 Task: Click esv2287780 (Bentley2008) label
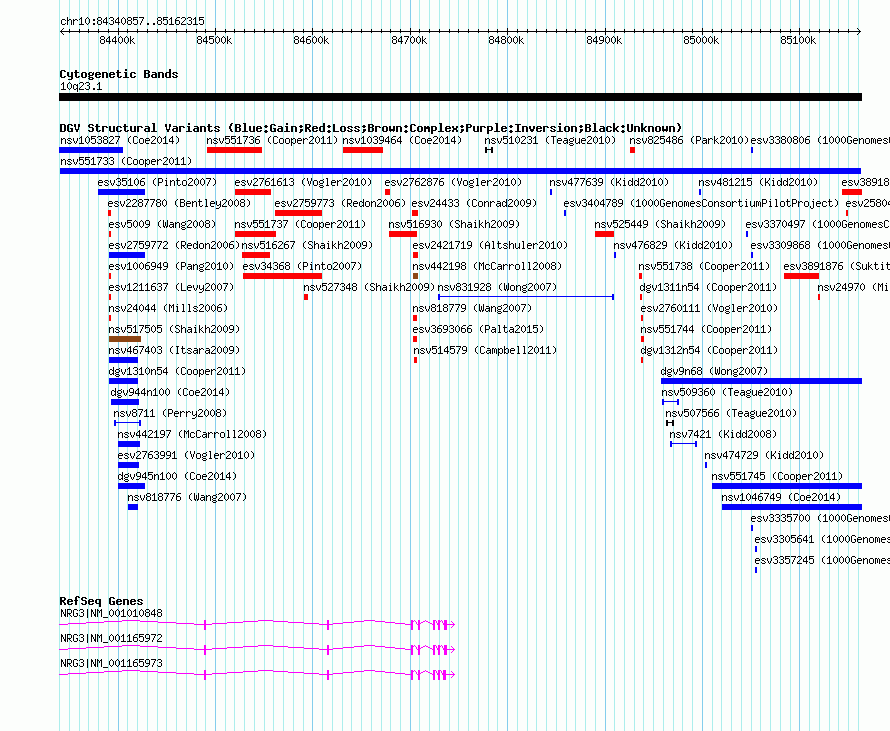click(179, 203)
